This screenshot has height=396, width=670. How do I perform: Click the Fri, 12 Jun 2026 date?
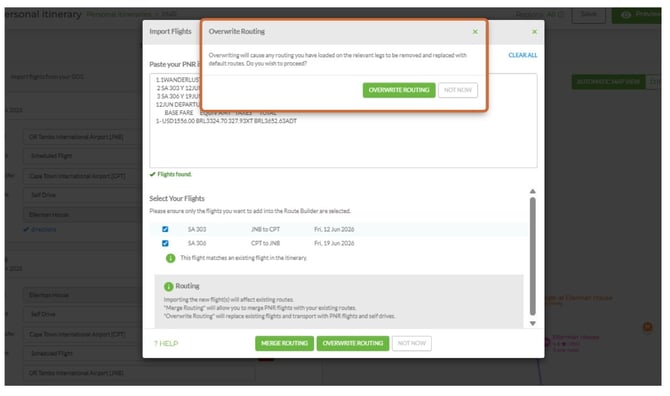pyautogui.click(x=334, y=229)
